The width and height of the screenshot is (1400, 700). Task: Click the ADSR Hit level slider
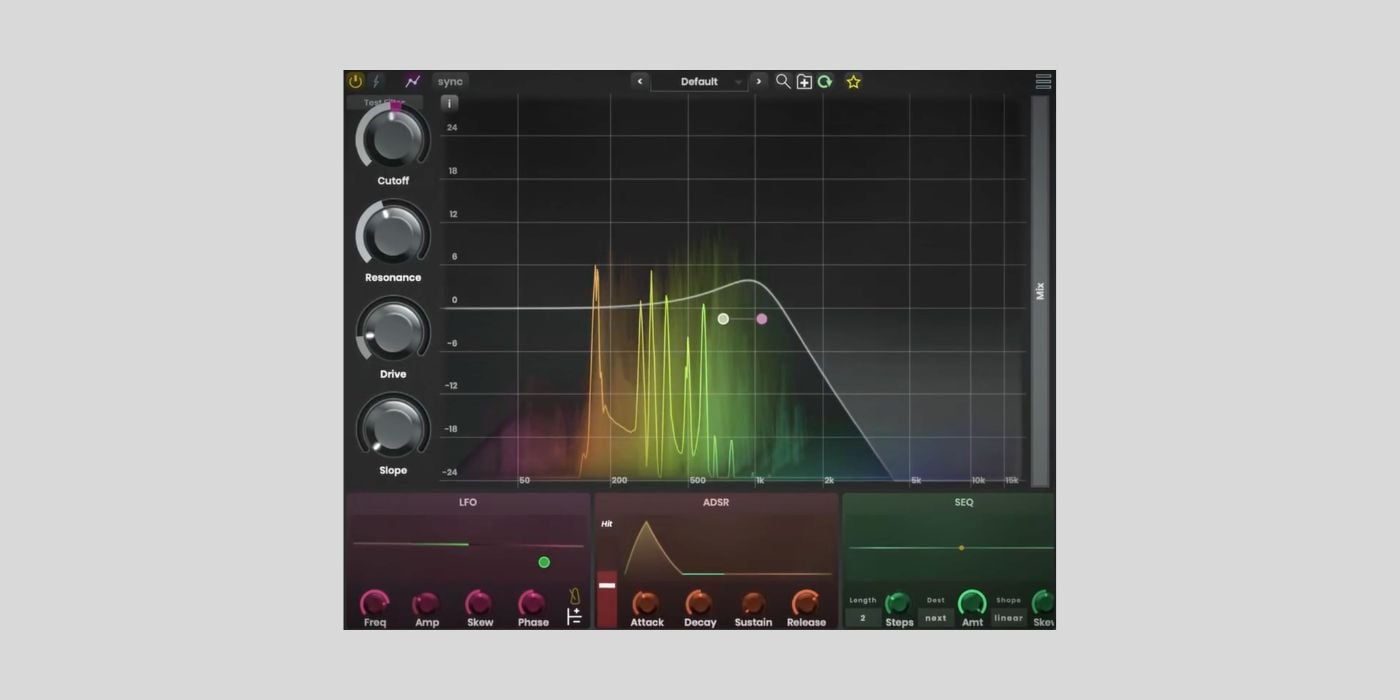[607, 598]
